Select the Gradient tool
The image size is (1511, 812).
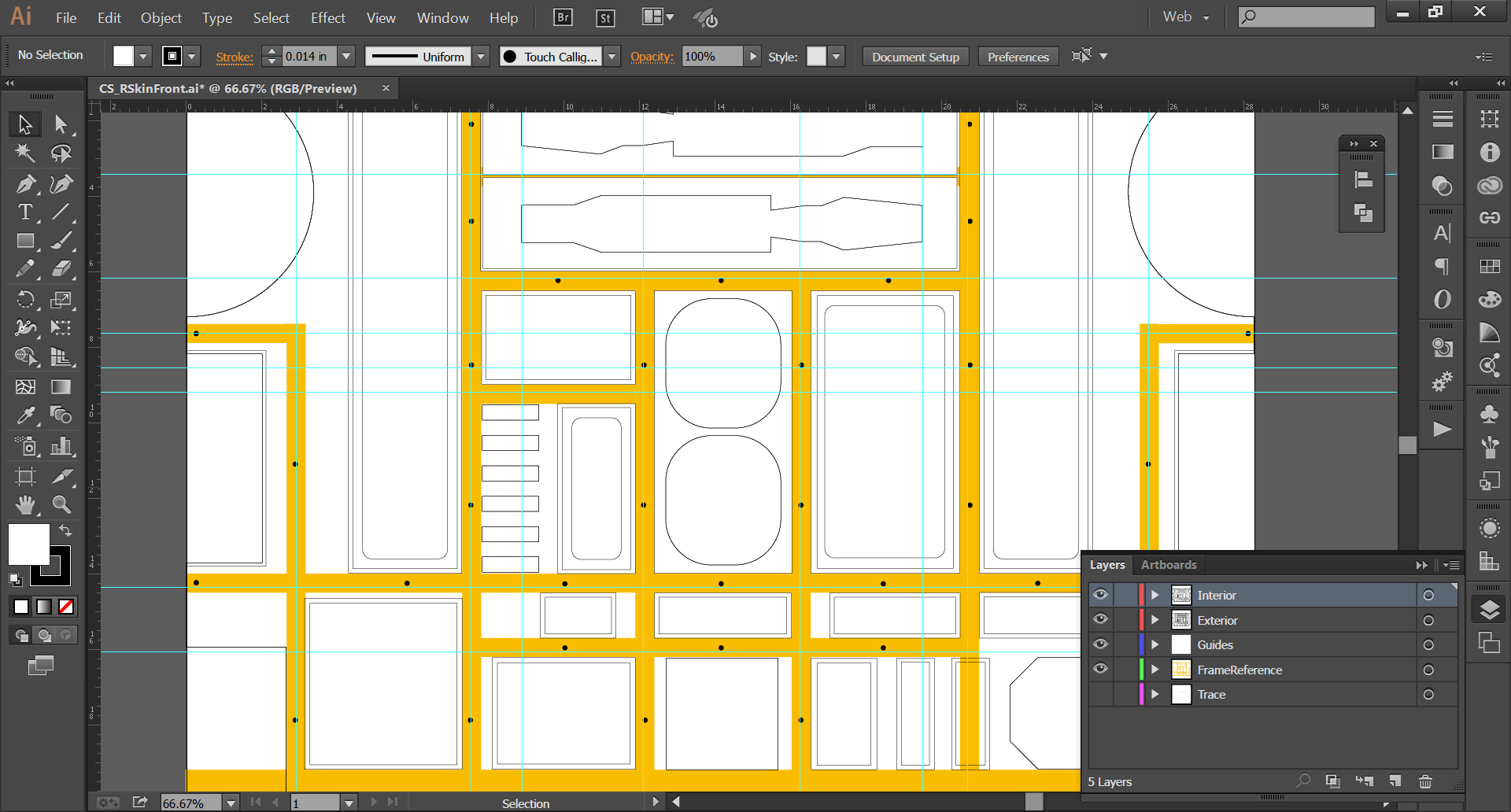click(x=61, y=386)
